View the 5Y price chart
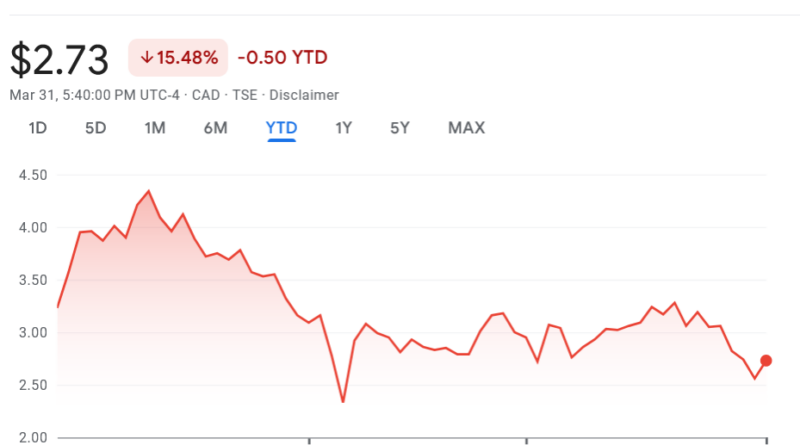 point(400,128)
